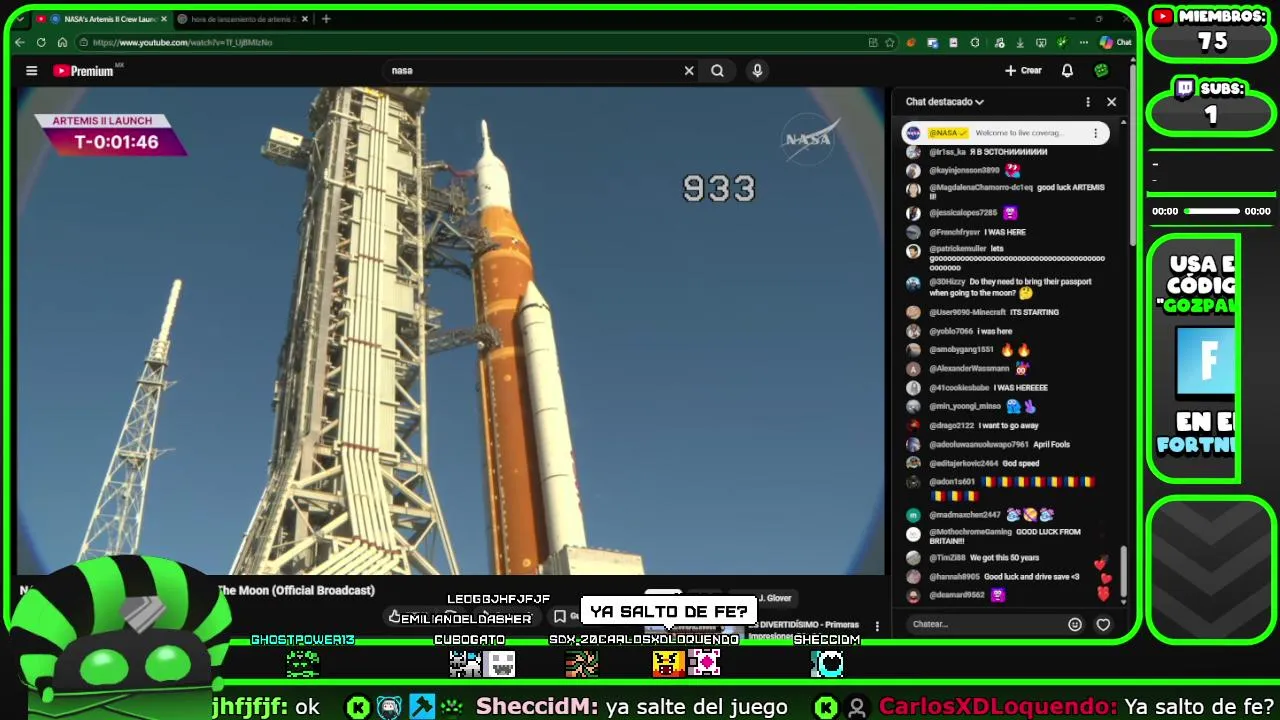This screenshot has height=720, width=1280.
Task: Open a new browser tab
Action: coord(326,19)
